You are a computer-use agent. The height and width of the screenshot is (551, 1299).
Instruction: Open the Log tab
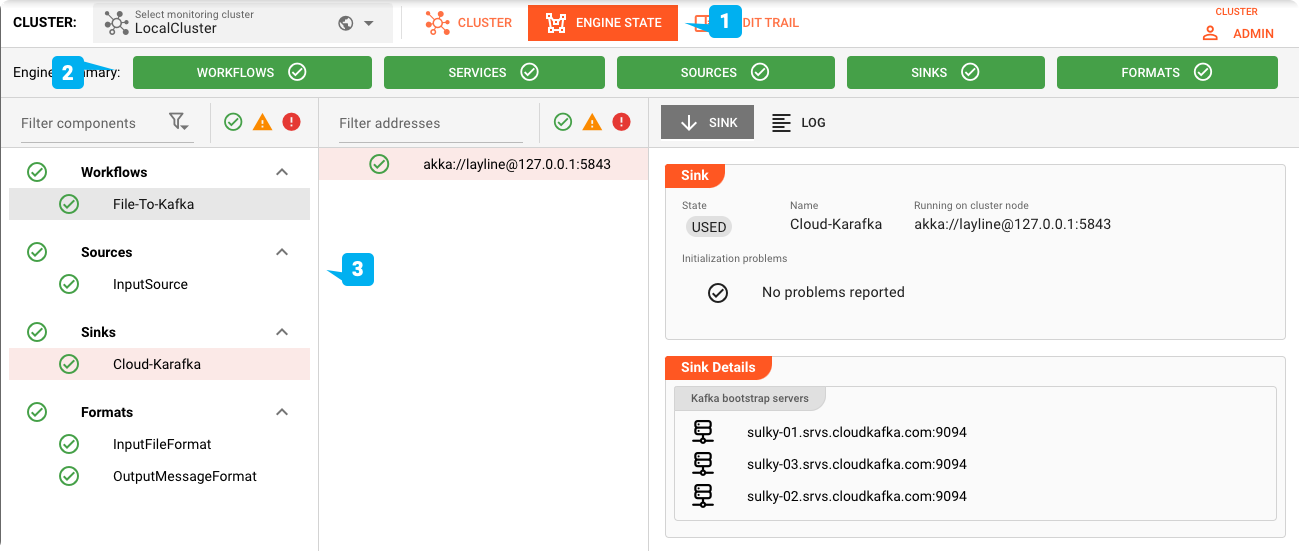[799, 123]
